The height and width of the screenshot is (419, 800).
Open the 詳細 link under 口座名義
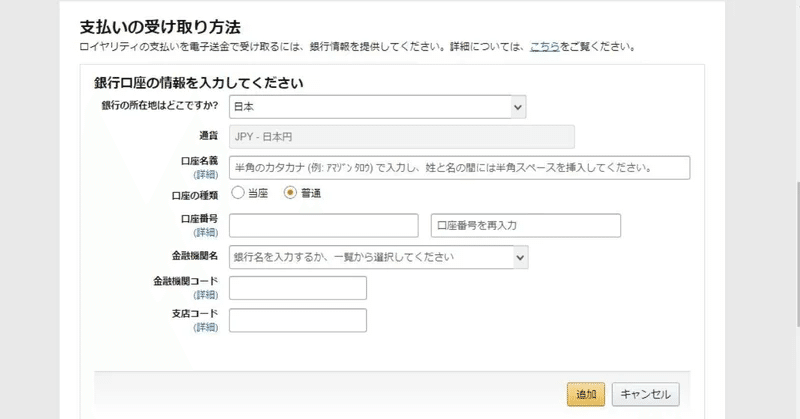pyautogui.click(x=206, y=175)
